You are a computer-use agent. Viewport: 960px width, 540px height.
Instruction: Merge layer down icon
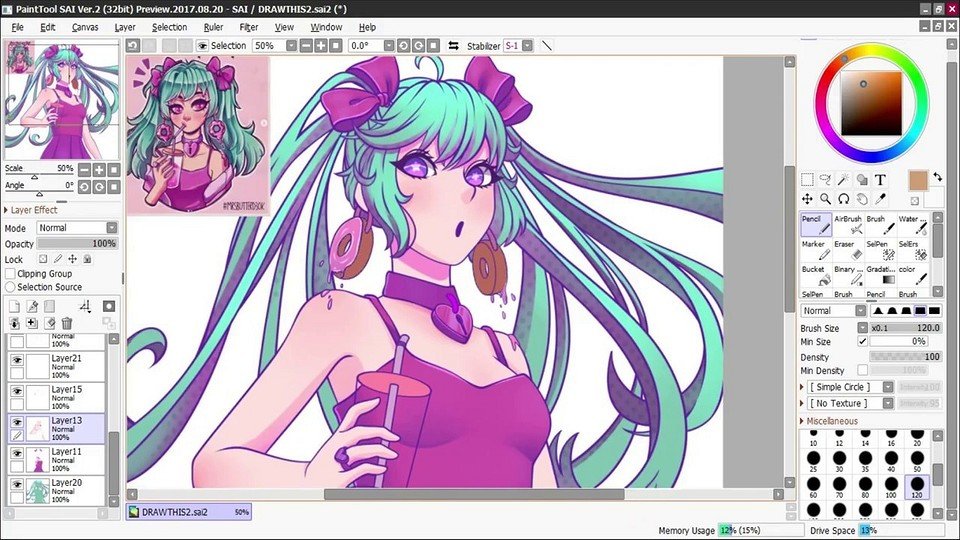point(15,323)
